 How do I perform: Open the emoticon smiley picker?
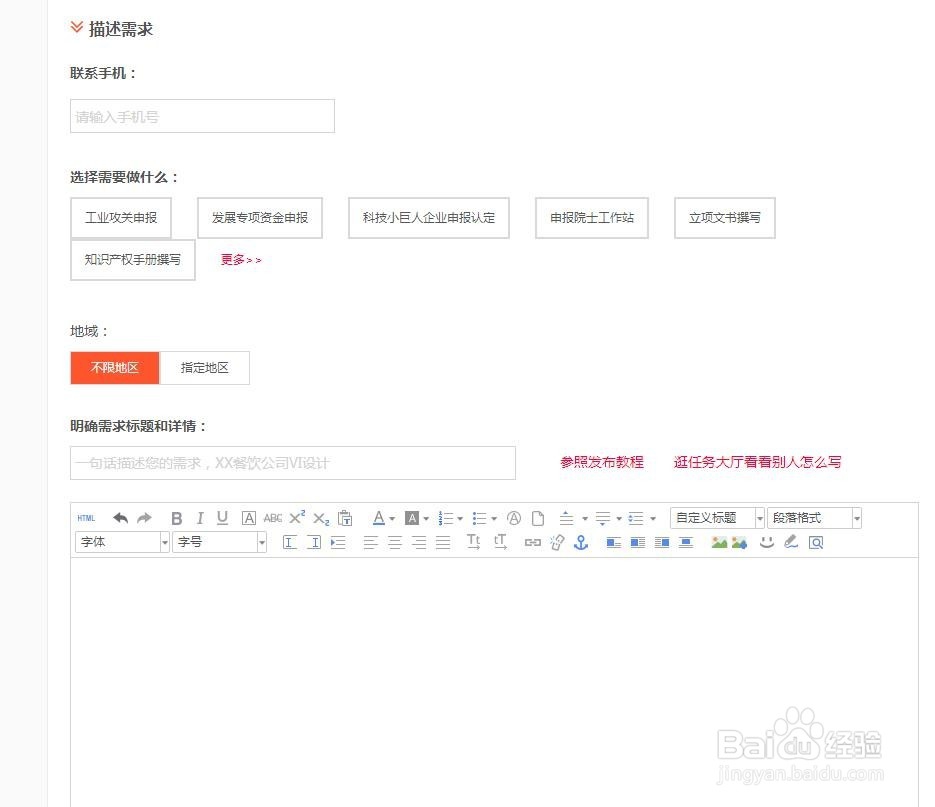point(767,542)
